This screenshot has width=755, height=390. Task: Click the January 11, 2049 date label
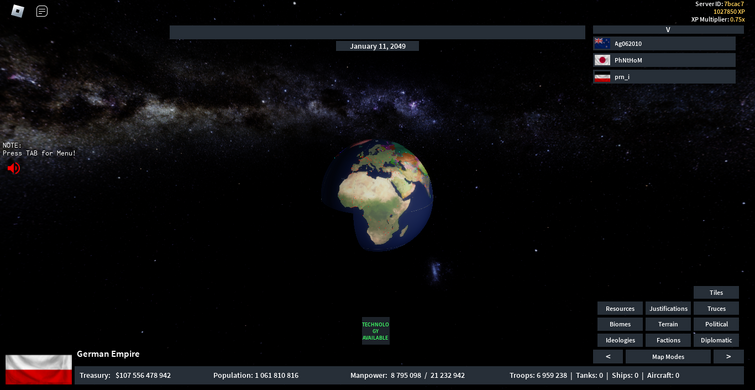click(x=378, y=46)
